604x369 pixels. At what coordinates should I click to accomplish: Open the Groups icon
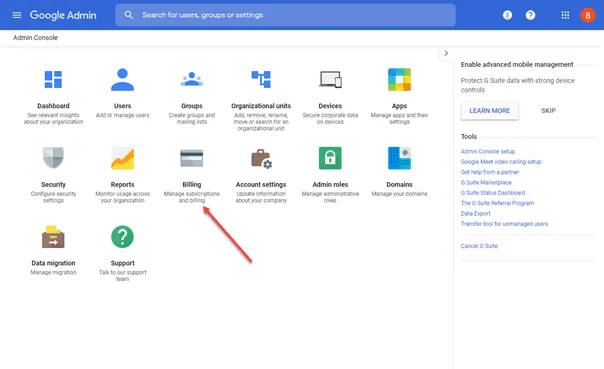(x=191, y=79)
